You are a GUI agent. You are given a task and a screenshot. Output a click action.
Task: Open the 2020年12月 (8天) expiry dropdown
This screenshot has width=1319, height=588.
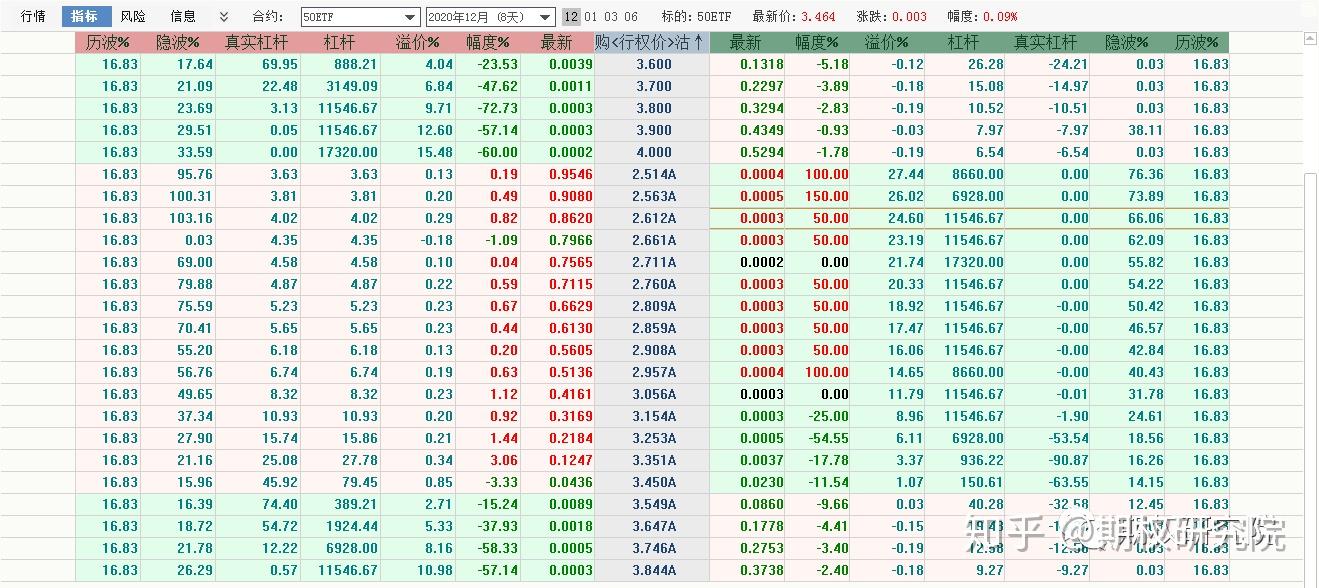(480, 16)
